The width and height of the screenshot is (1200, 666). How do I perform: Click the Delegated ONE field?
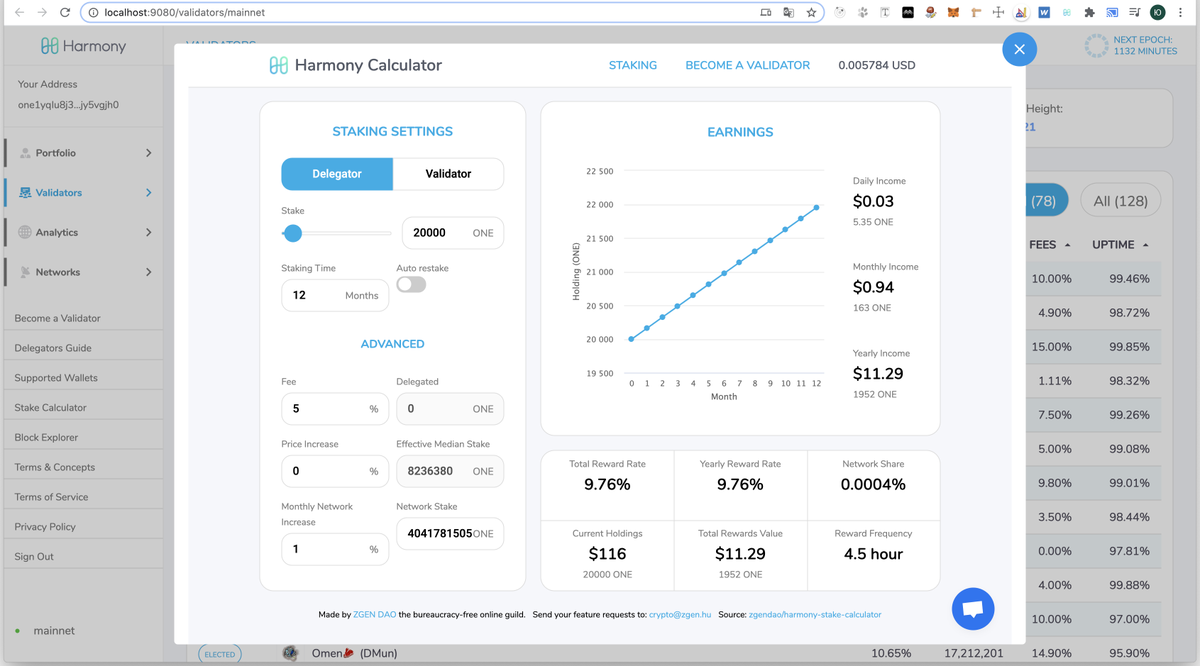[x=450, y=409]
